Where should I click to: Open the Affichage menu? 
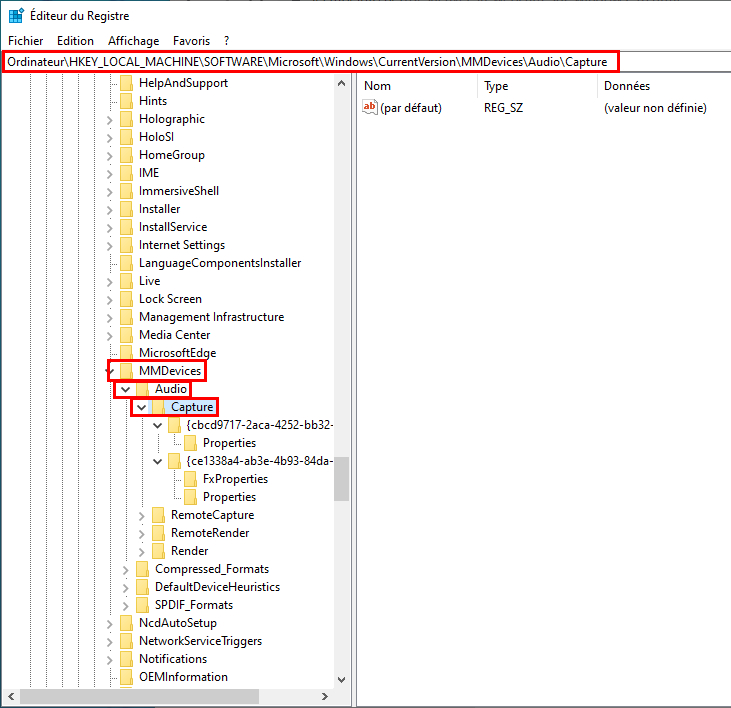coord(133,41)
